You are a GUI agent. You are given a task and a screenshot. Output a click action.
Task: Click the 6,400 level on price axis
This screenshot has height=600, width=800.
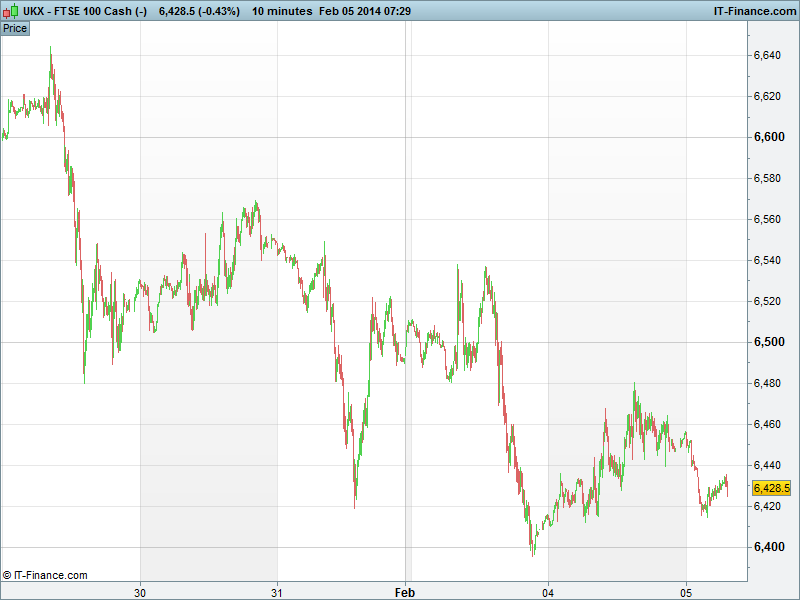768,547
